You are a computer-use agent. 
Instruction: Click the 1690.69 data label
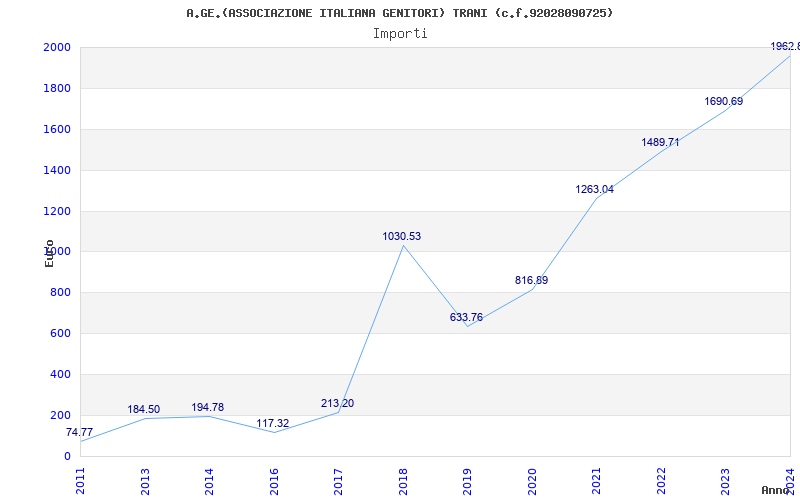pos(723,102)
